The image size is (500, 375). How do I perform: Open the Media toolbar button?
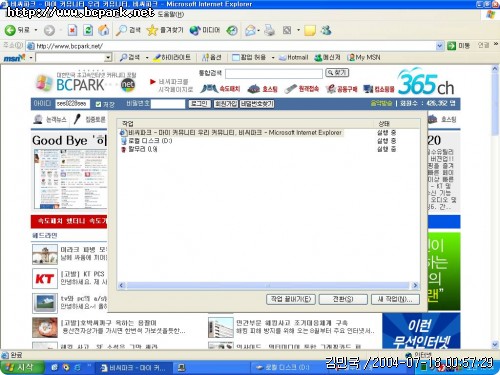pos(205,31)
